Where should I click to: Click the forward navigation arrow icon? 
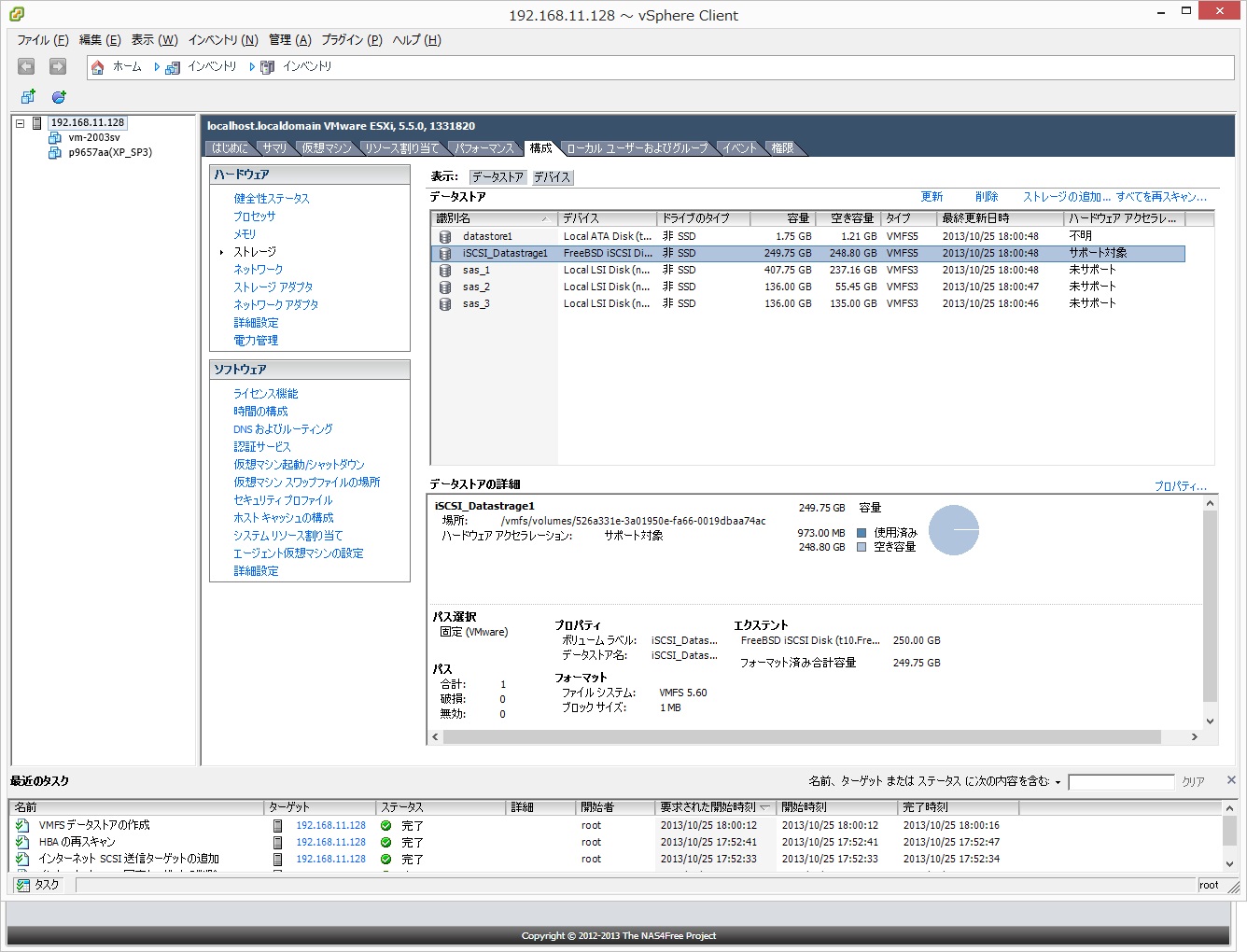coord(58,66)
